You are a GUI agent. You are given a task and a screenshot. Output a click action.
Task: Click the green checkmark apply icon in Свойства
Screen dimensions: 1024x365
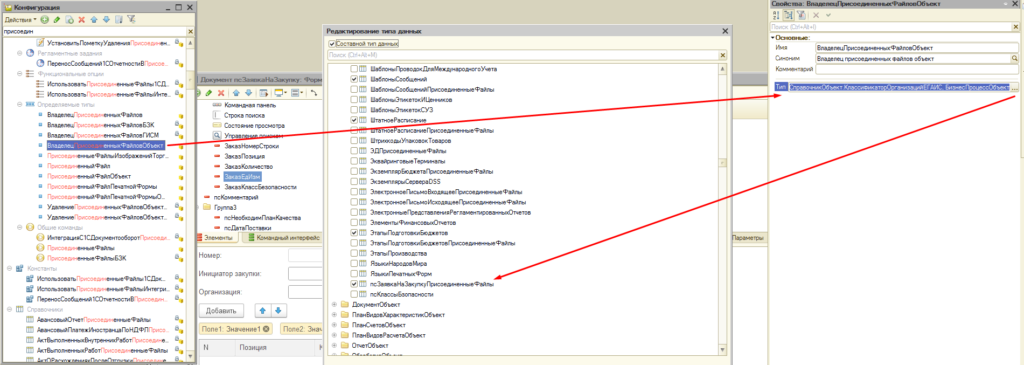click(x=829, y=14)
